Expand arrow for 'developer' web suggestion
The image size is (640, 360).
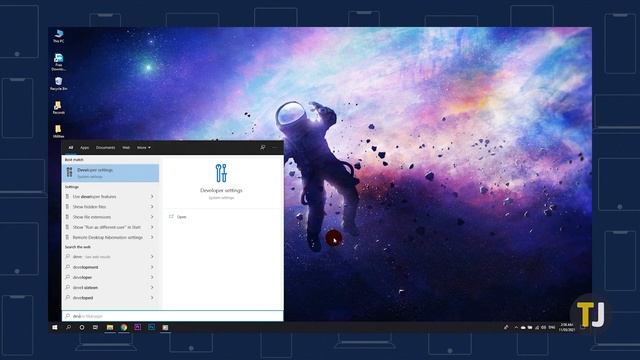point(152,277)
